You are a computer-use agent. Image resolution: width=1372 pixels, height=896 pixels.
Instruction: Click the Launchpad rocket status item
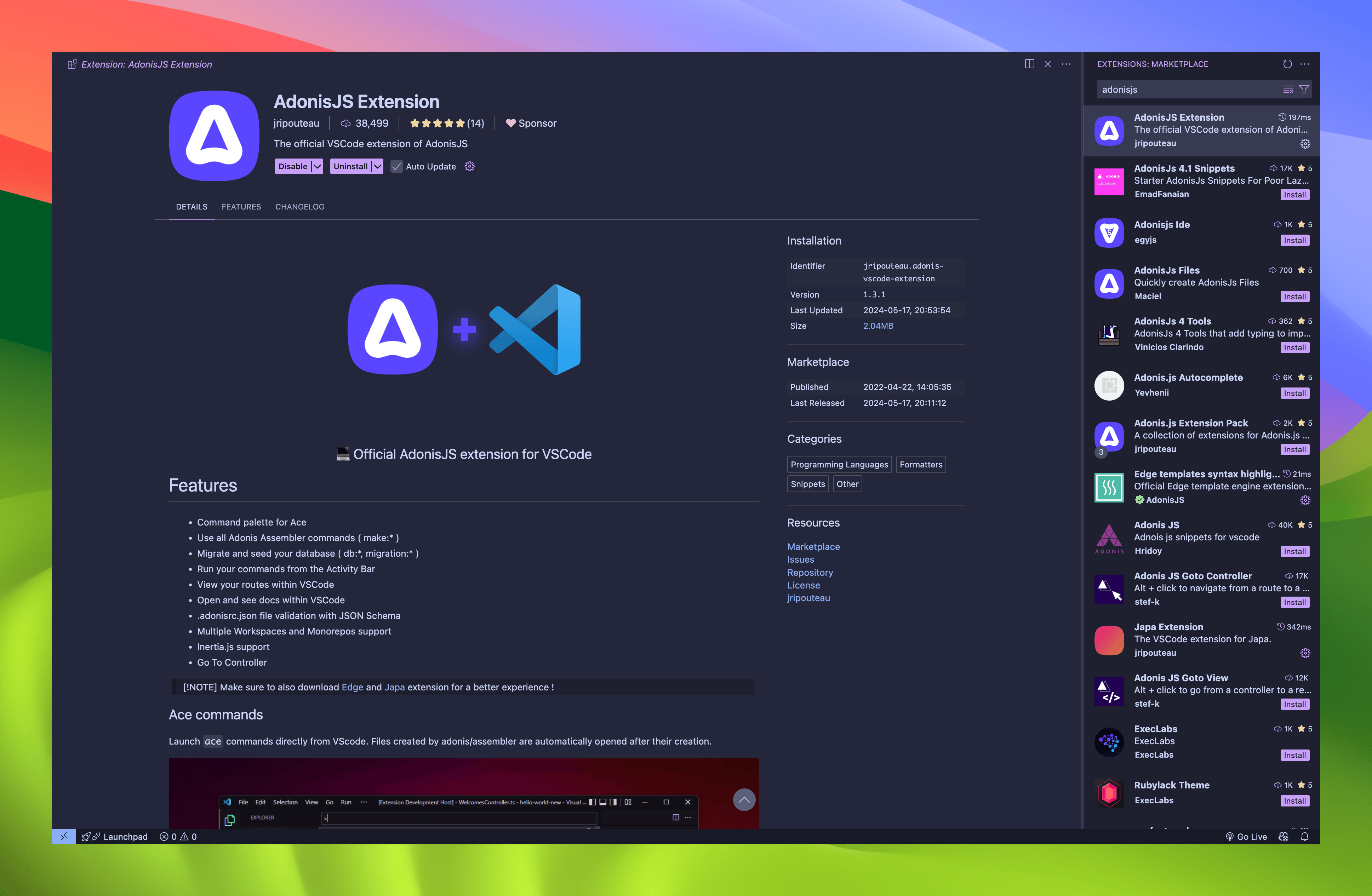coord(114,837)
